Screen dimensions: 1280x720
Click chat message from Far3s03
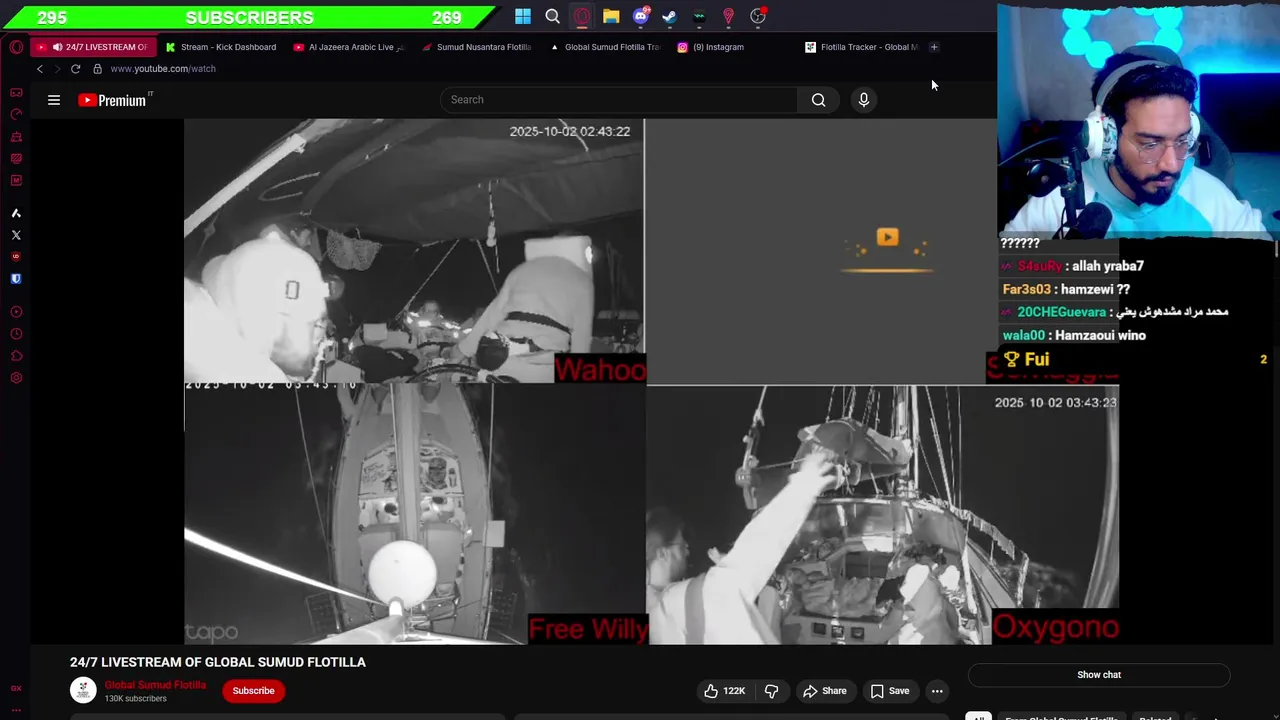point(1066,289)
